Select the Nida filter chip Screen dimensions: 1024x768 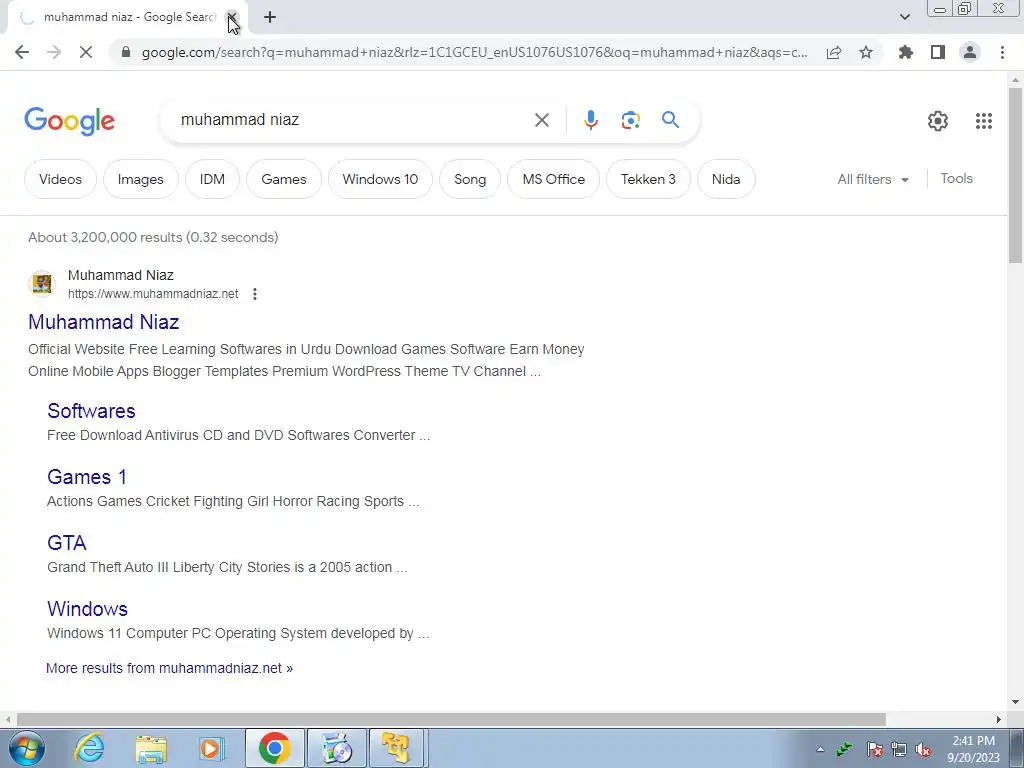(726, 179)
